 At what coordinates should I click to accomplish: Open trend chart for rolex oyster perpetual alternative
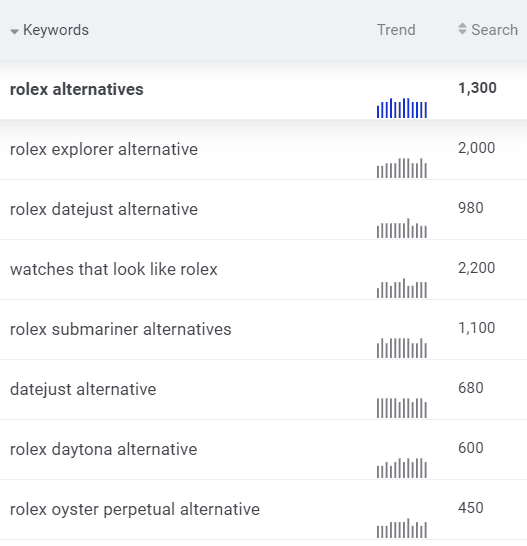[x=402, y=528]
